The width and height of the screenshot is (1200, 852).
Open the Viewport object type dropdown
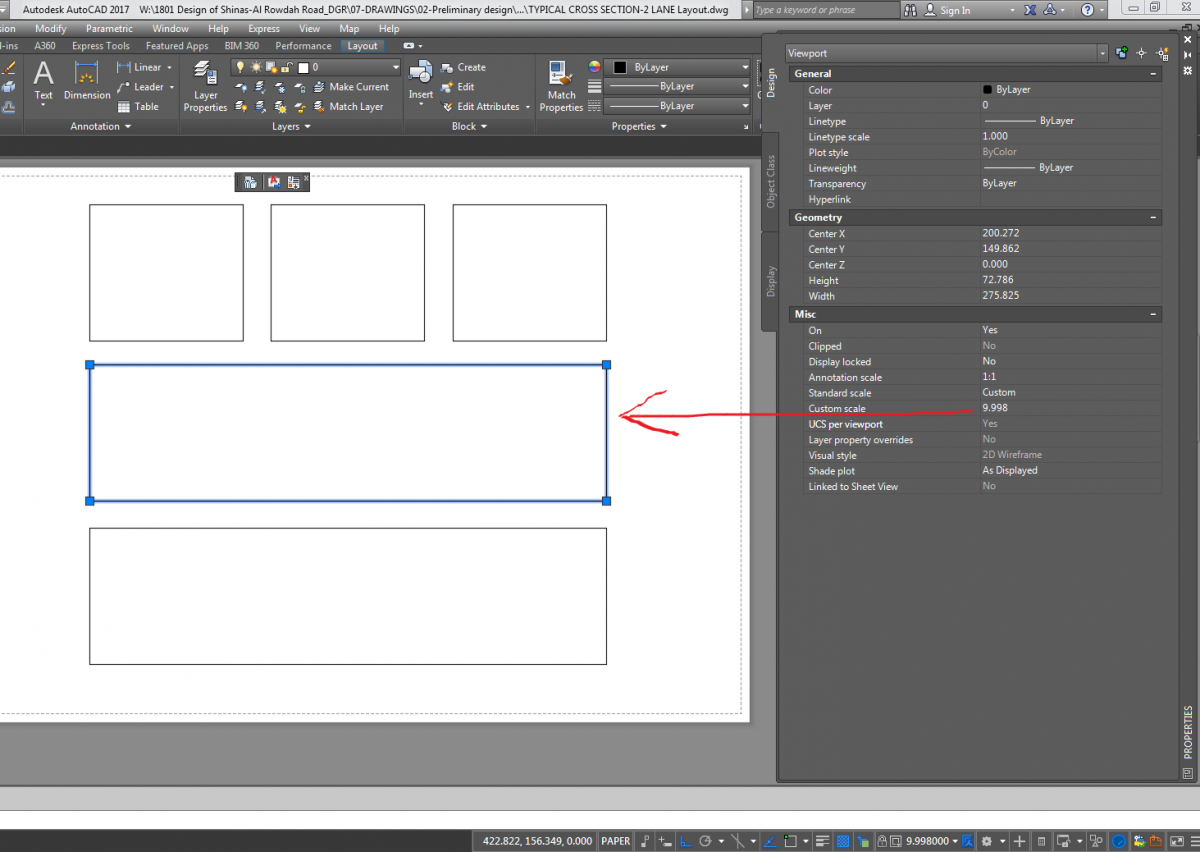coord(1102,53)
